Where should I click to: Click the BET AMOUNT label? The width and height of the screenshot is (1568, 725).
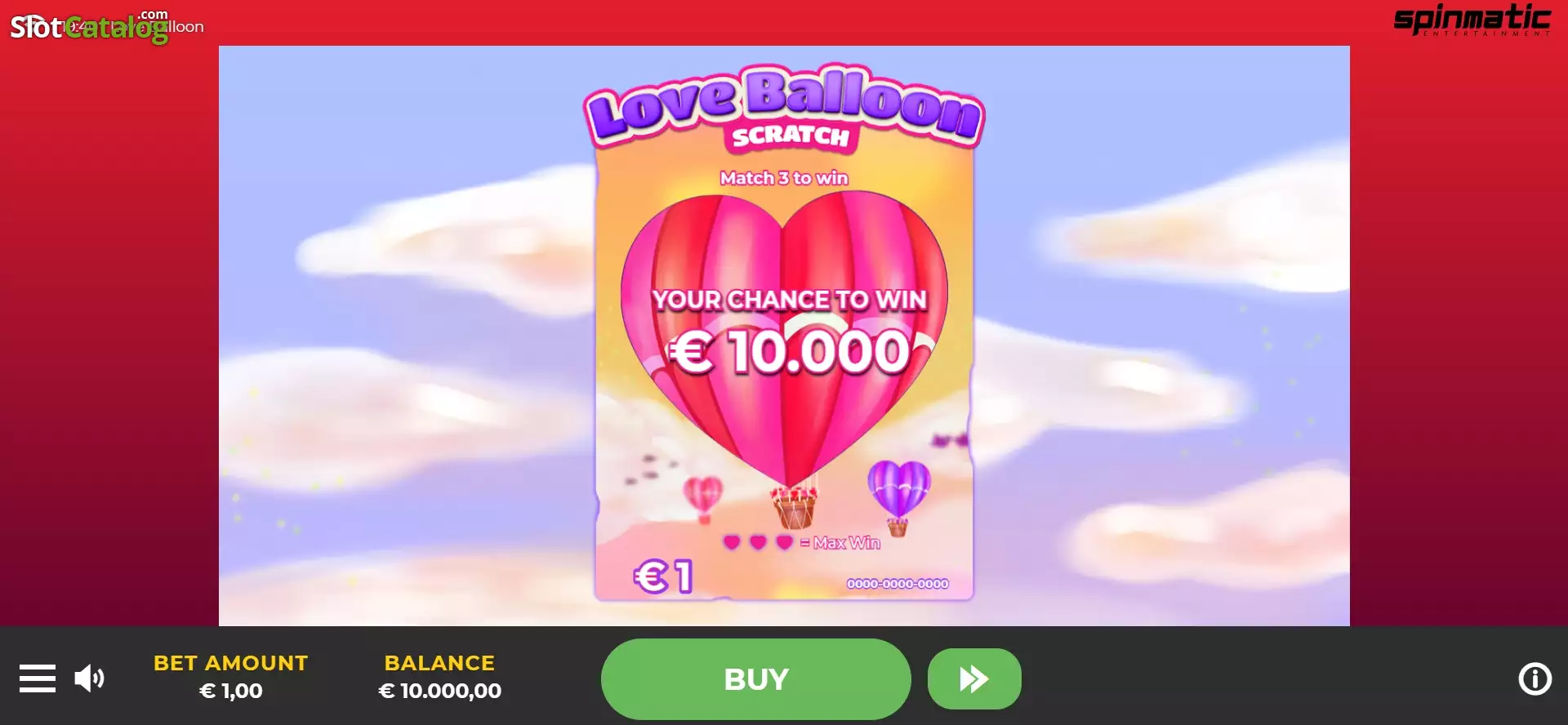point(231,663)
